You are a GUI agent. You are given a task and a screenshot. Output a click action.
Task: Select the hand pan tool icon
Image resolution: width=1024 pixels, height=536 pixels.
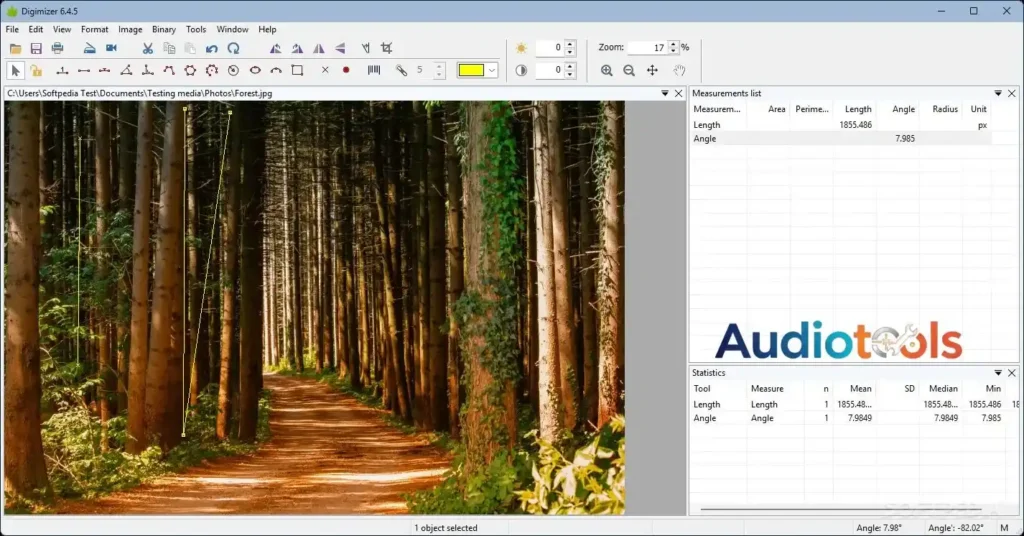click(679, 70)
